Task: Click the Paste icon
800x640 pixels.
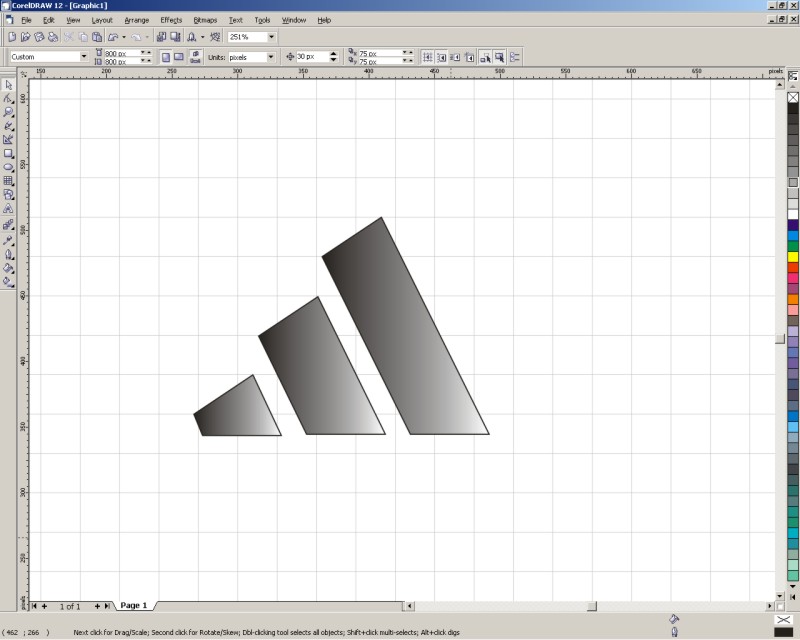Action: point(97,37)
